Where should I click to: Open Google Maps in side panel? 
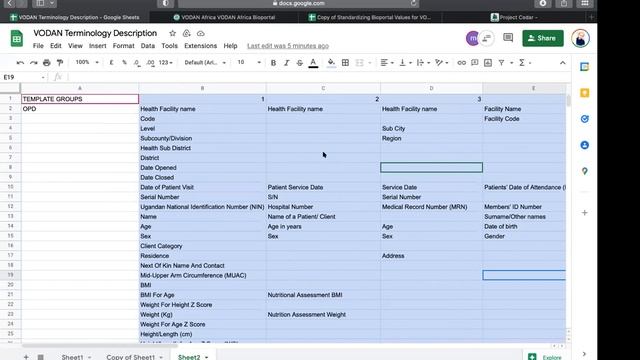click(584, 171)
